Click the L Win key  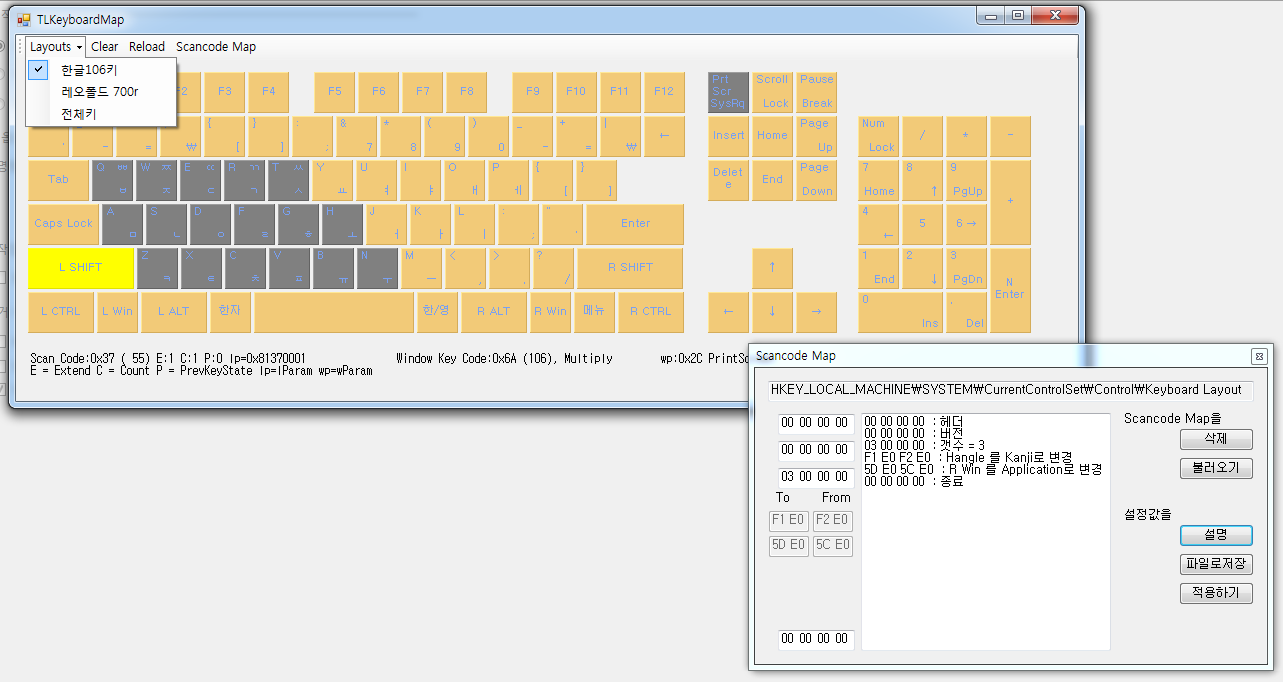tap(117, 312)
